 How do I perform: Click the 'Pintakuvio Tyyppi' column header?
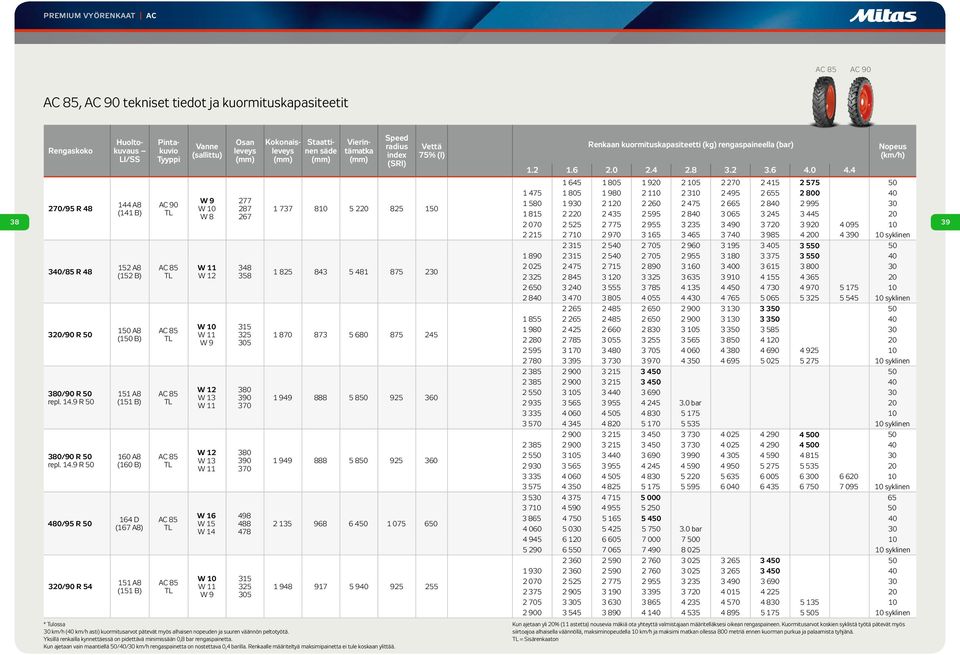[x=168, y=151]
